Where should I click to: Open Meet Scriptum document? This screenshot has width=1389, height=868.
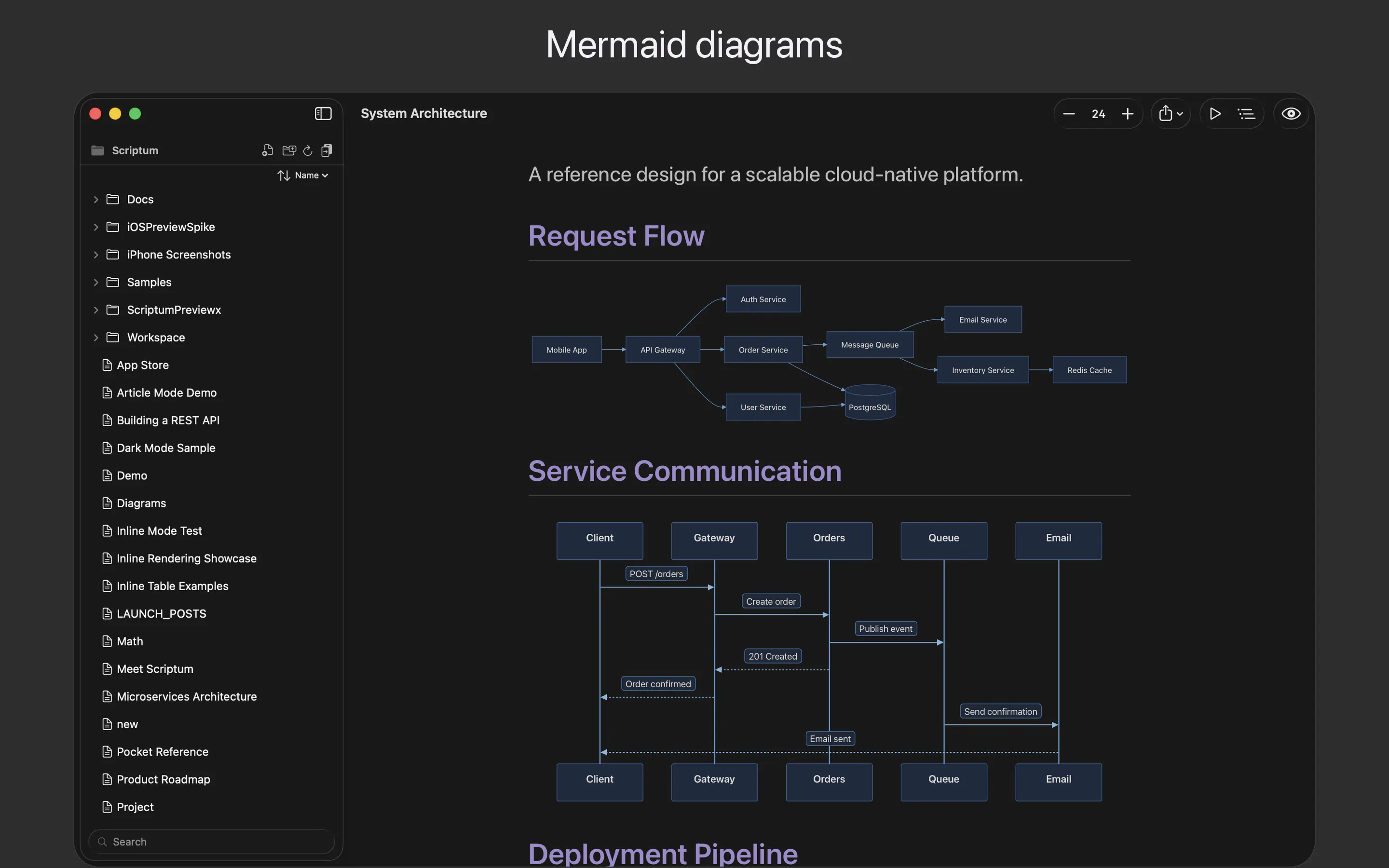pyautogui.click(x=211, y=669)
